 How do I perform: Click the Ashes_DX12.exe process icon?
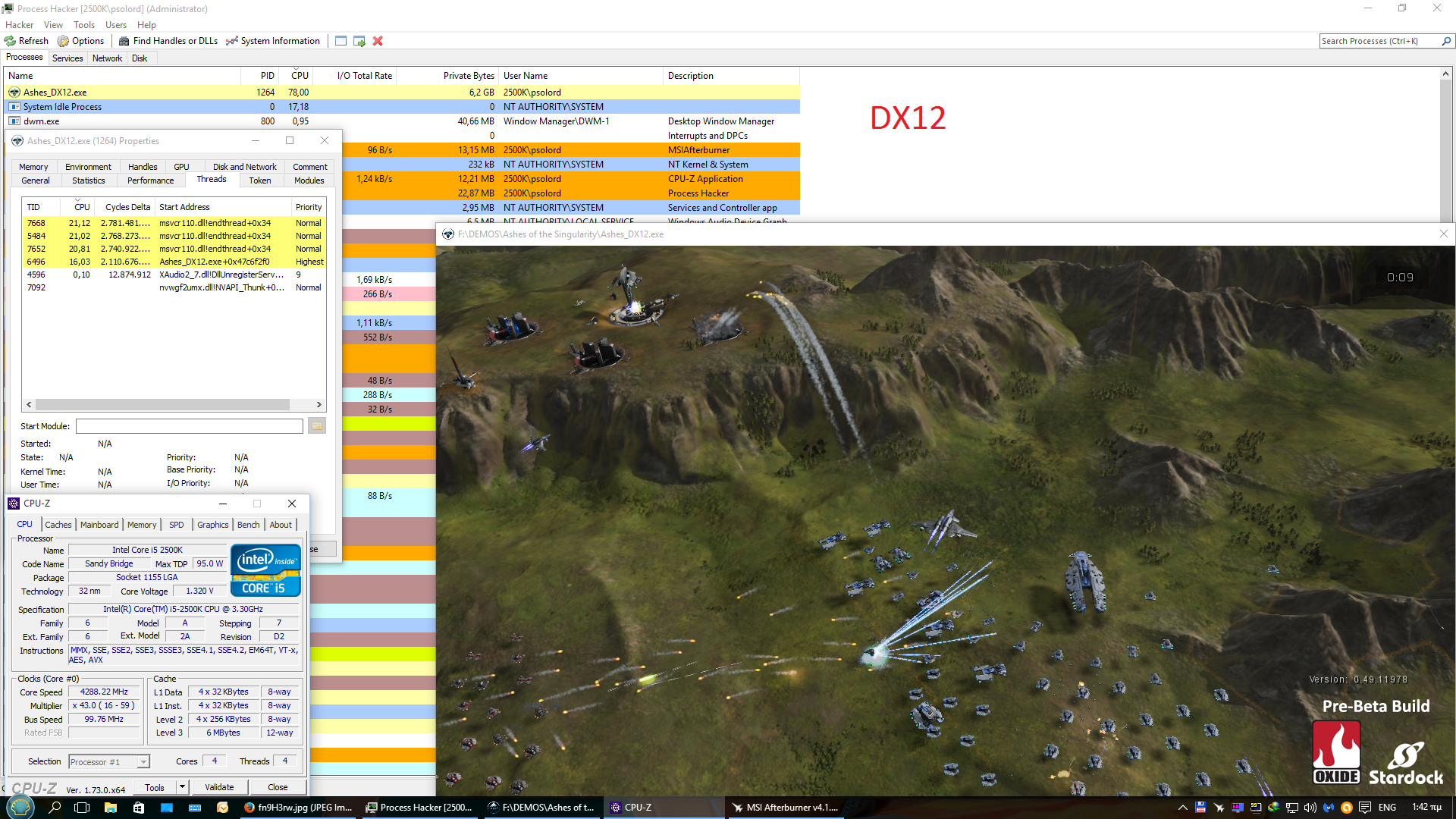(x=14, y=93)
